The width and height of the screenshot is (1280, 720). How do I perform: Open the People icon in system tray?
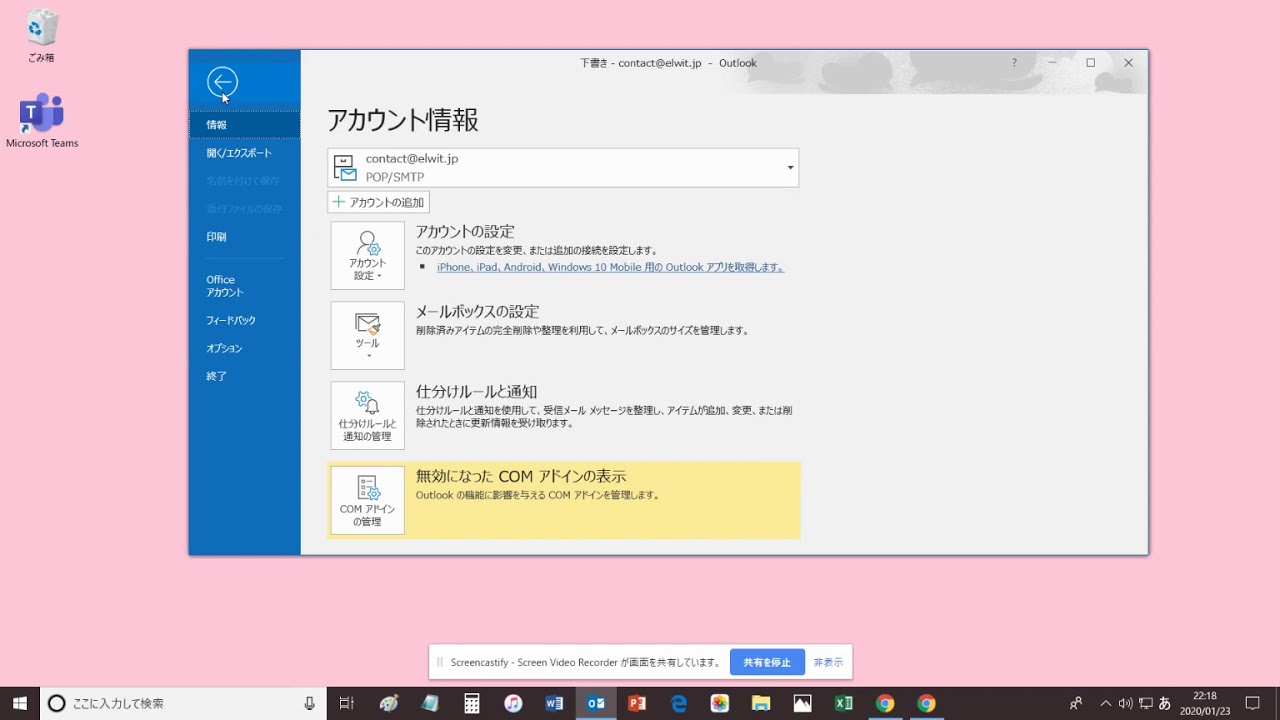1076,703
